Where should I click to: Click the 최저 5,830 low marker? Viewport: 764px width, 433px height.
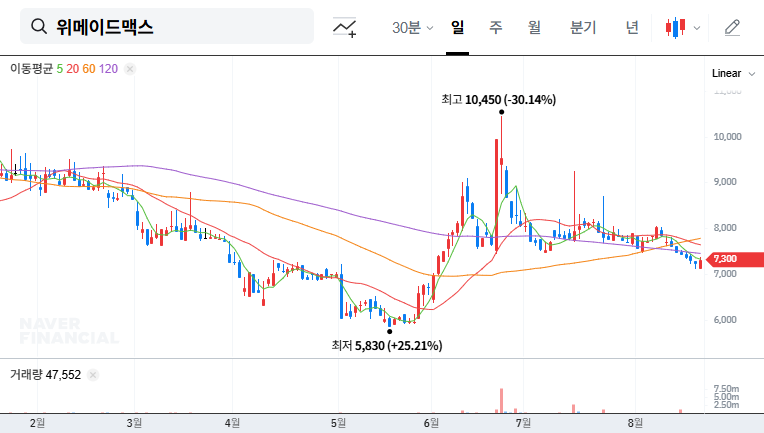coord(387,346)
